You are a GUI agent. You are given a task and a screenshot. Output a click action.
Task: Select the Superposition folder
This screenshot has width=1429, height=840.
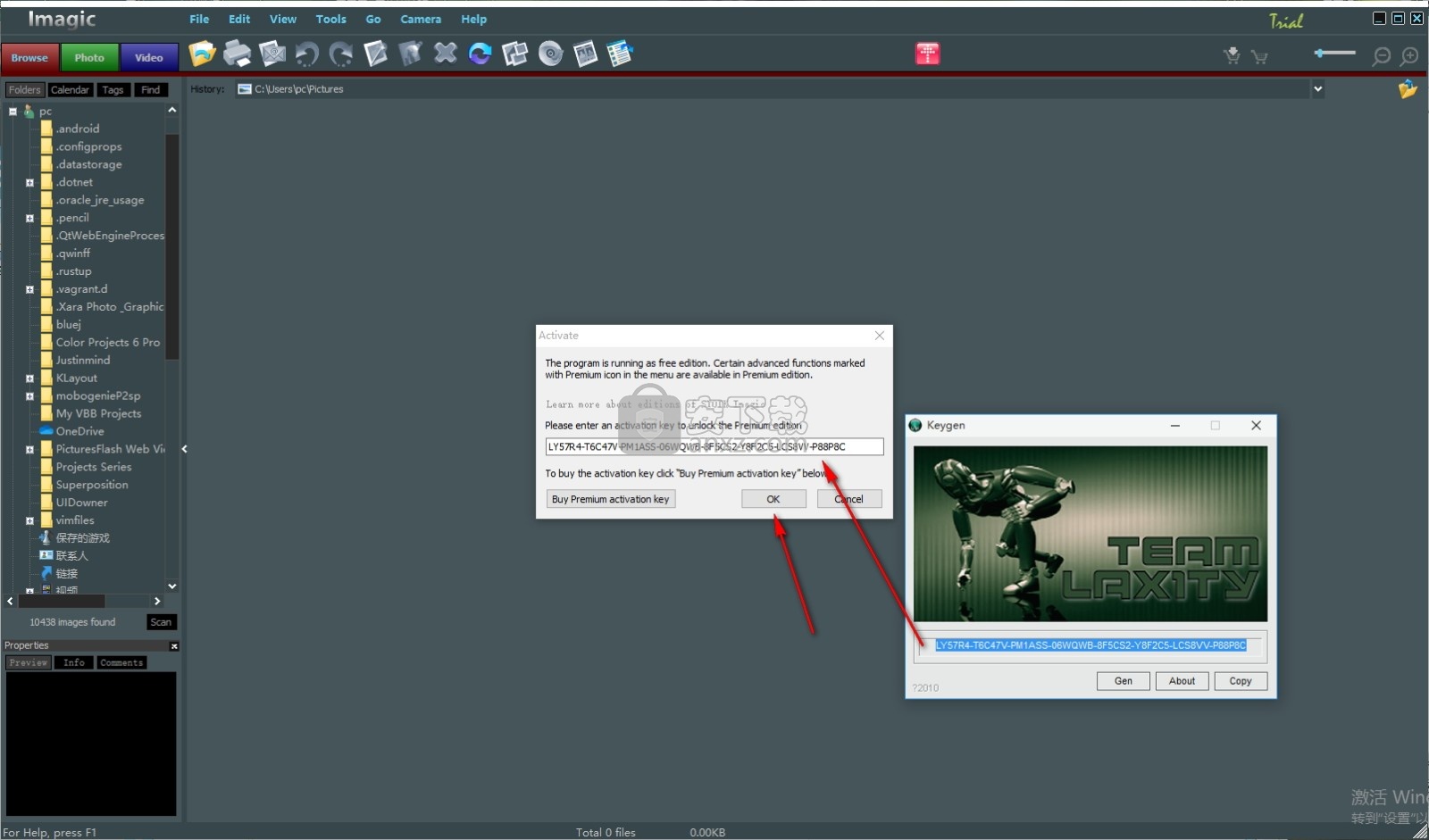click(92, 485)
